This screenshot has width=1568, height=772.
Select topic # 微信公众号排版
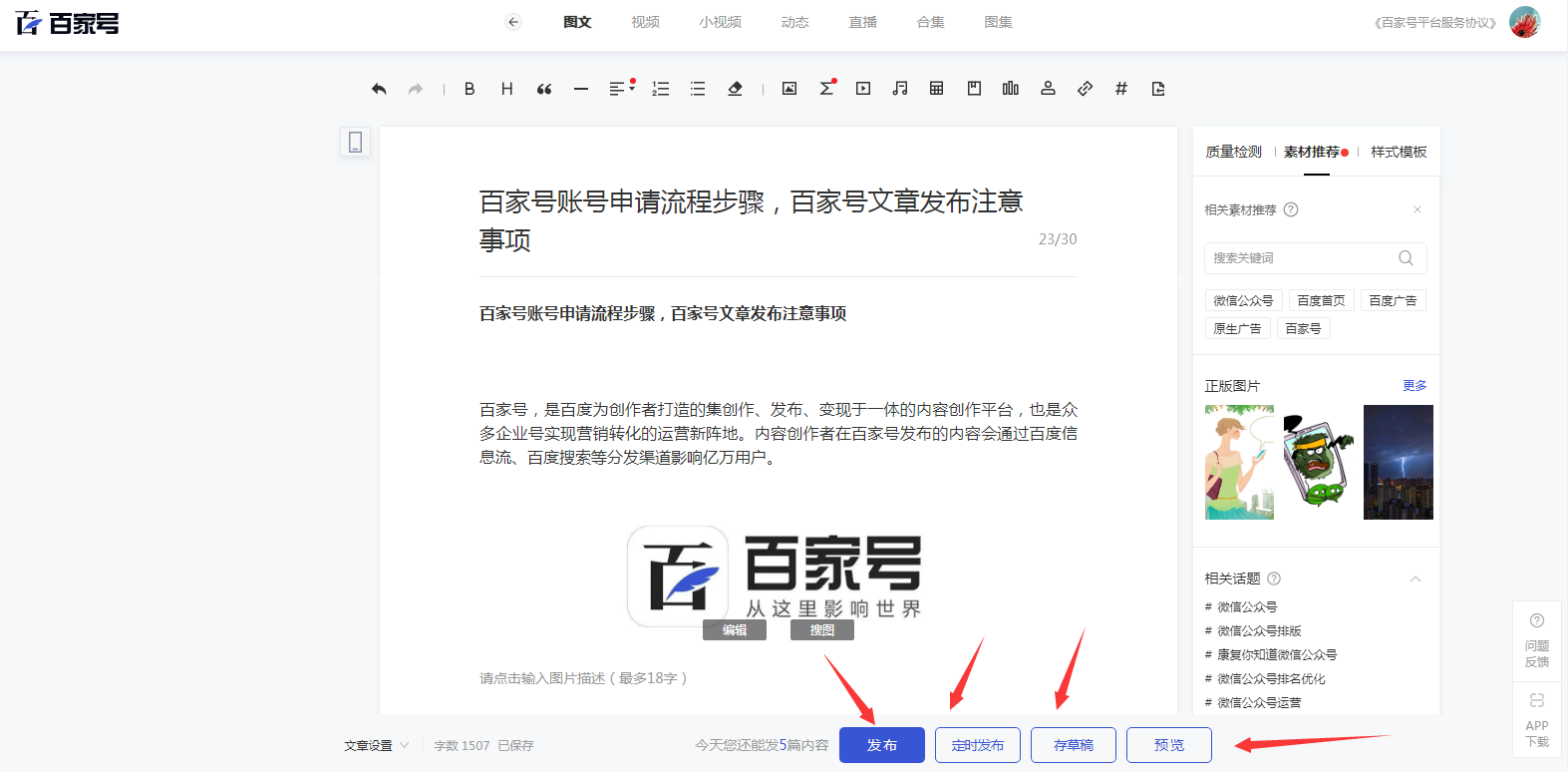pos(1253,630)
